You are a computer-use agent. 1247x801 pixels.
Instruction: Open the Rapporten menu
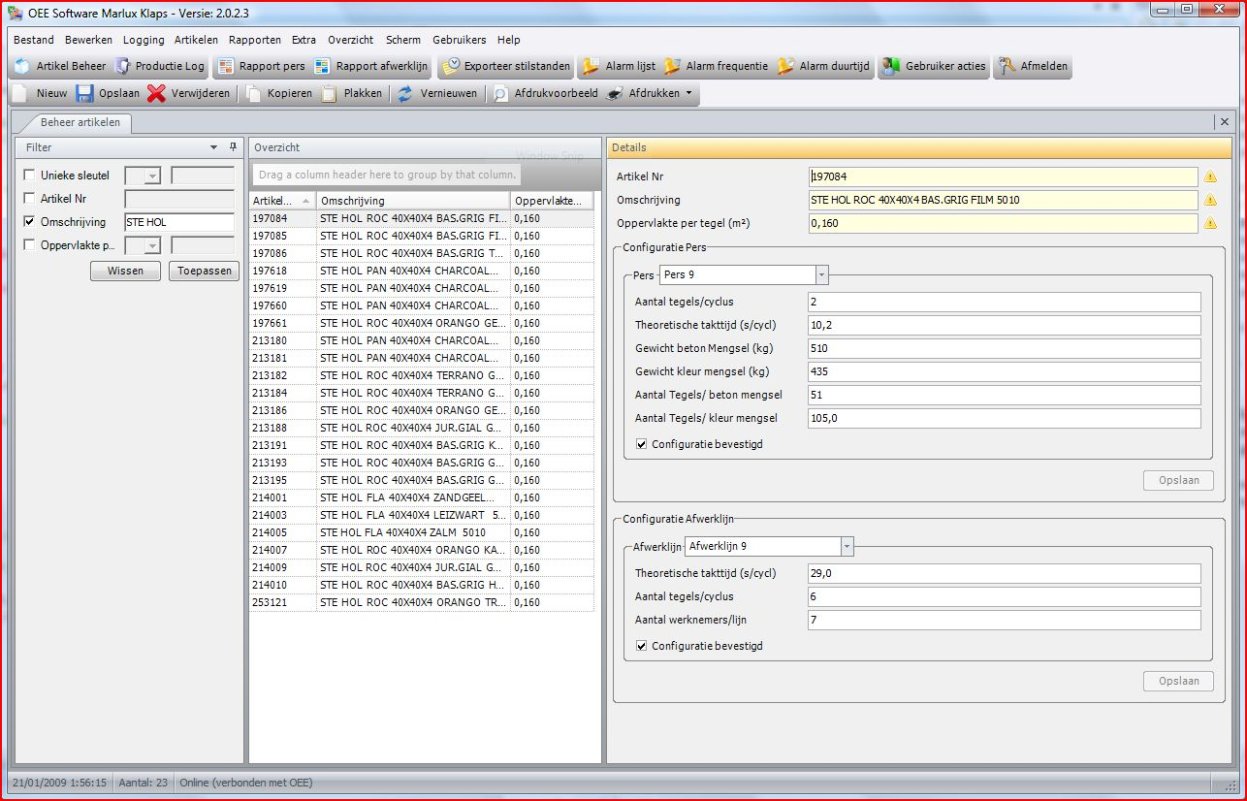tap(254, 40)
